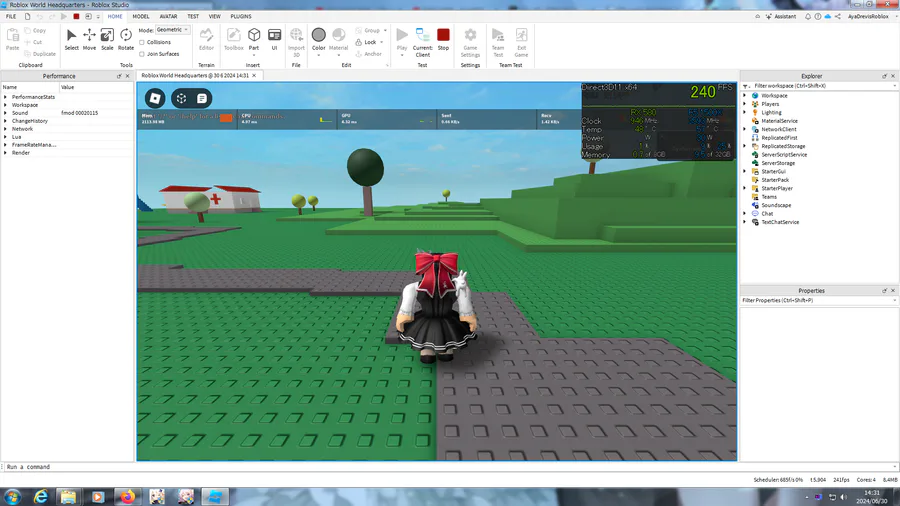Click the Paste clipboard button
Viewport: 900px width, 506px height.
click(x=13, y=40)
